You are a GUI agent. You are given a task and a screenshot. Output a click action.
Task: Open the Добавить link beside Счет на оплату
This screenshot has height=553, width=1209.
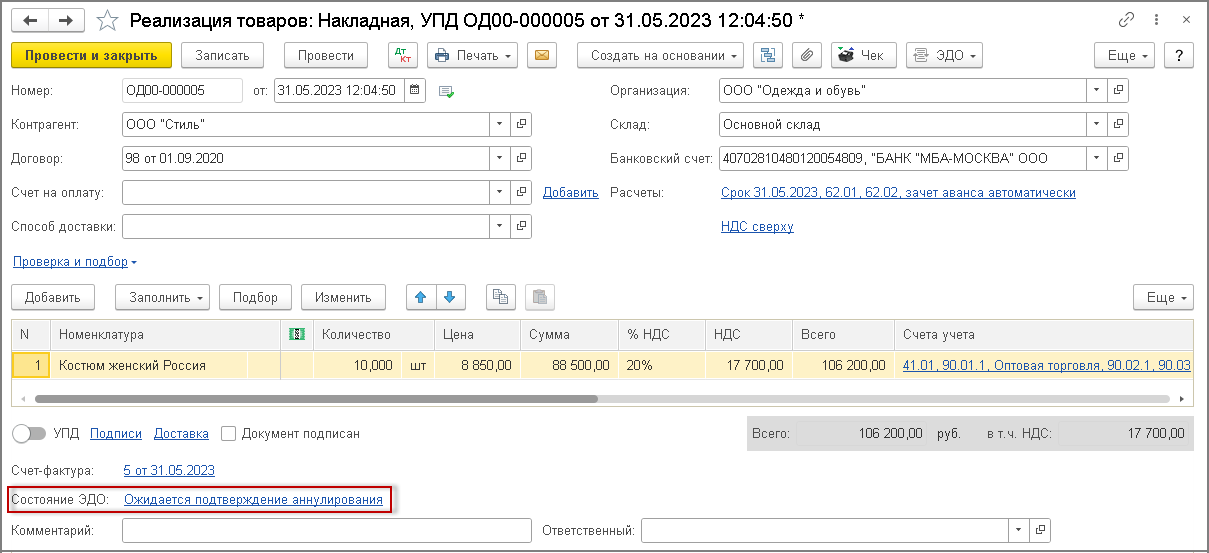click(x=570, y=193)
